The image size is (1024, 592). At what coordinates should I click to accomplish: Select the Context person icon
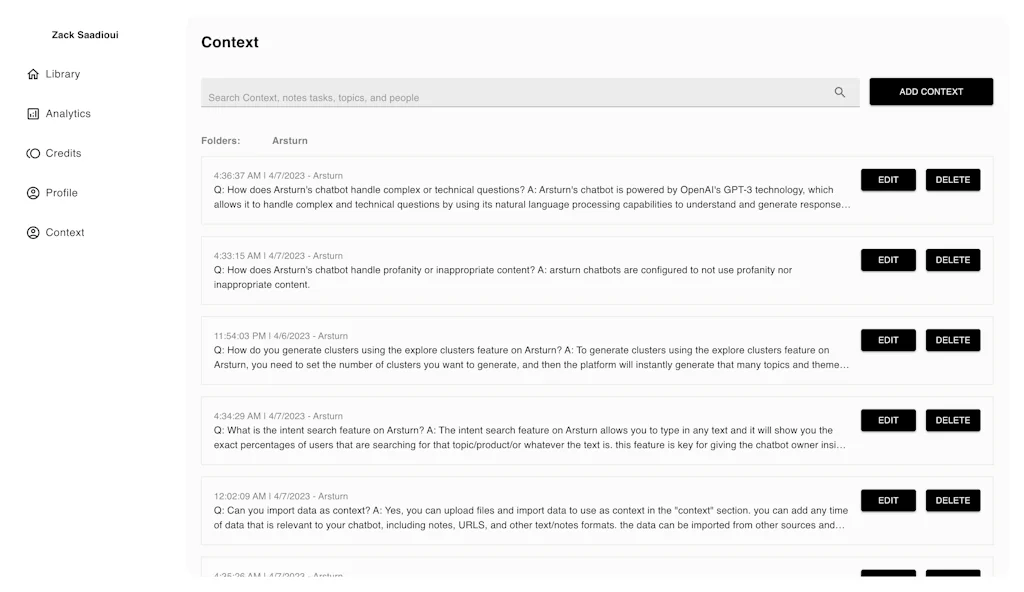click(32, 232)
